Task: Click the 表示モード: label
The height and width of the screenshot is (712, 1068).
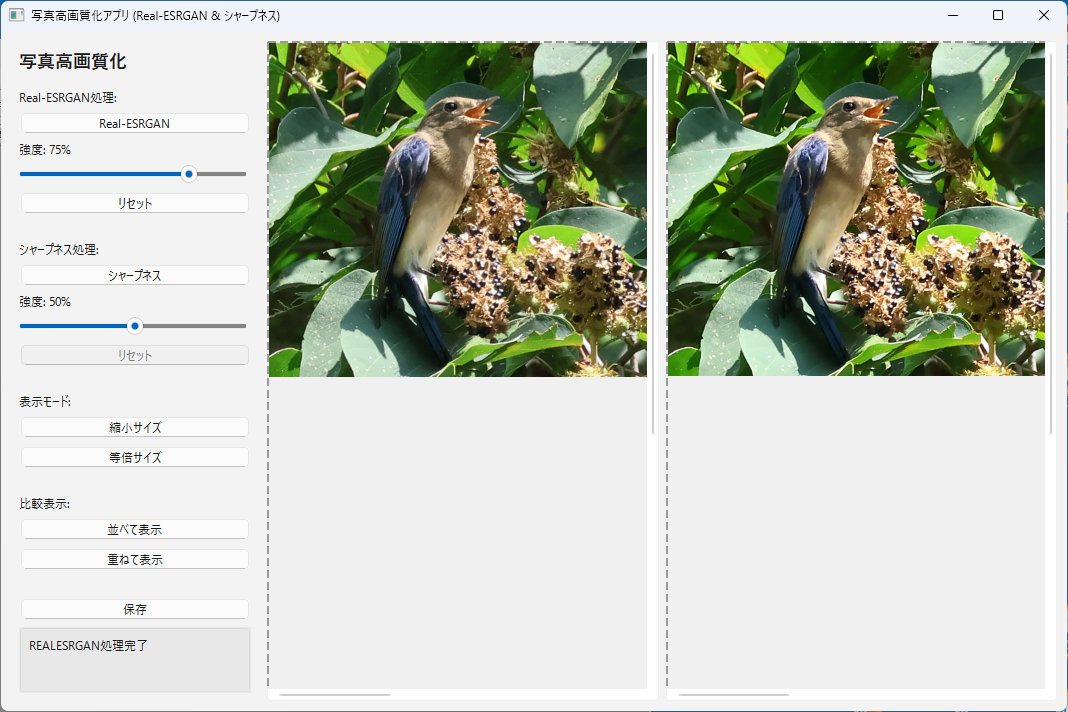Action: [x=45, y=401]
